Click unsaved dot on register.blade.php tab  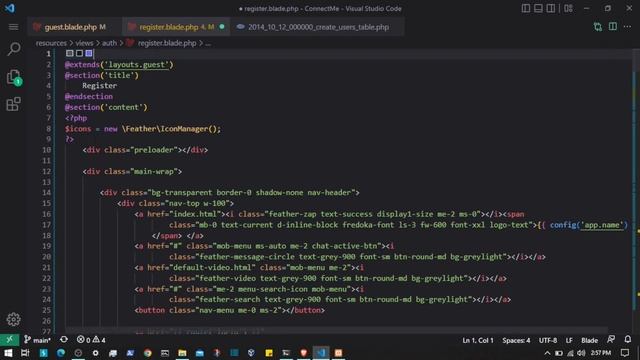coord(222,27)
